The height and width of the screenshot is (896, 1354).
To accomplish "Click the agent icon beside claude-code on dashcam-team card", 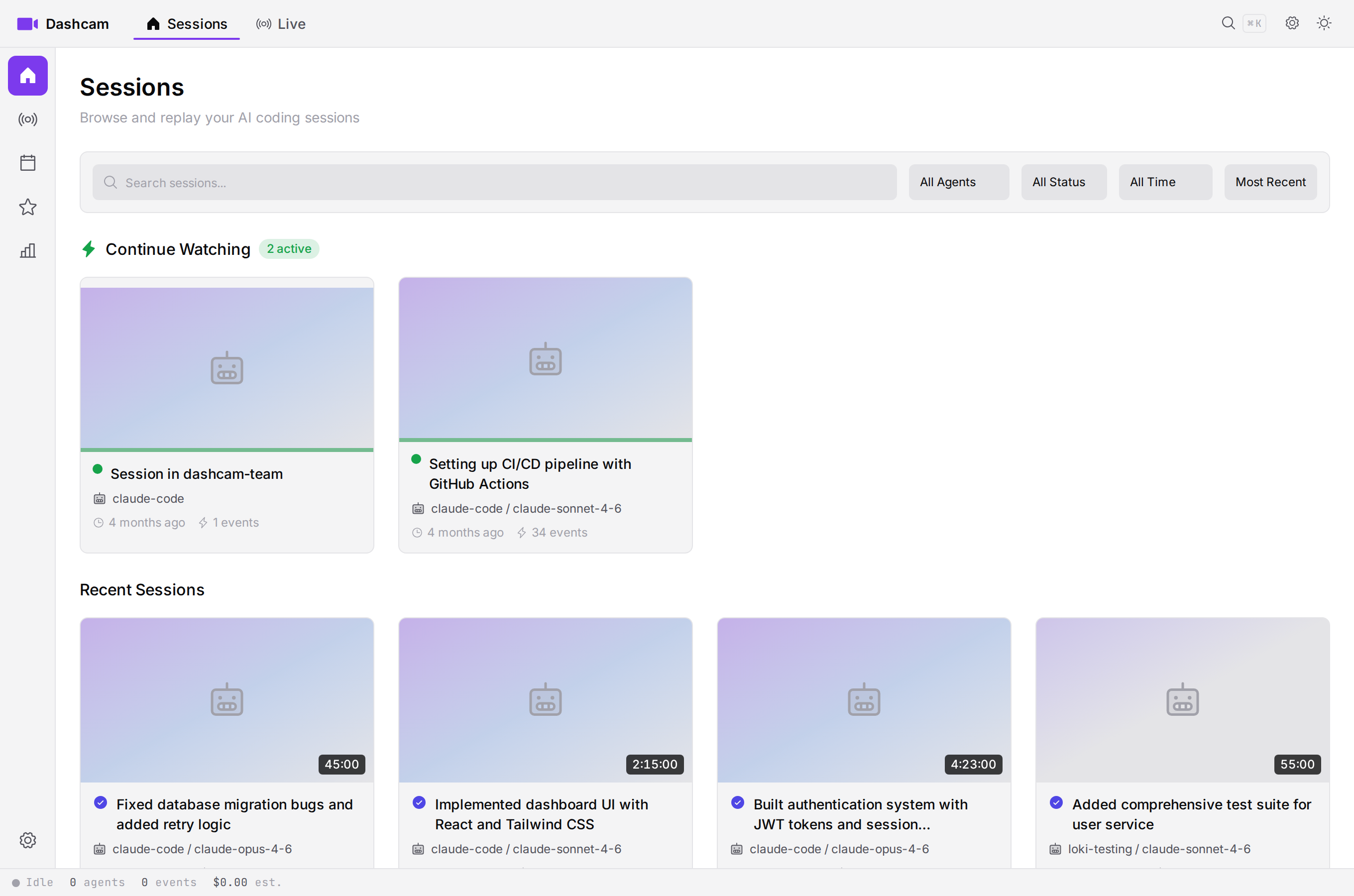I will [100, 499].
